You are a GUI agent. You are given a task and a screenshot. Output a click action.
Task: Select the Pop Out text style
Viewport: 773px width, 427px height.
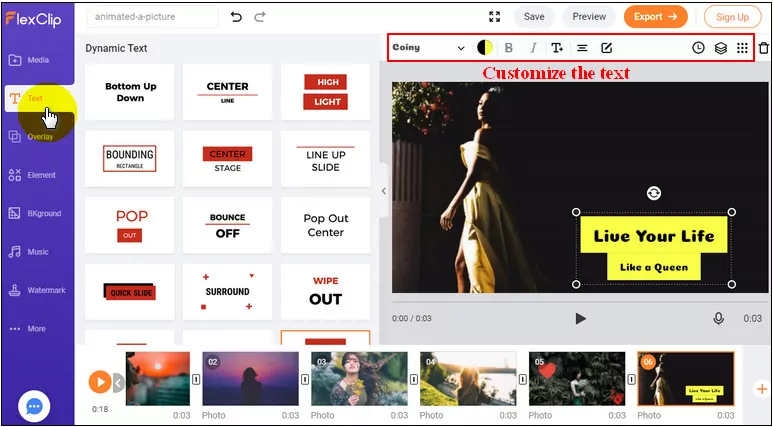coord(130,225)
